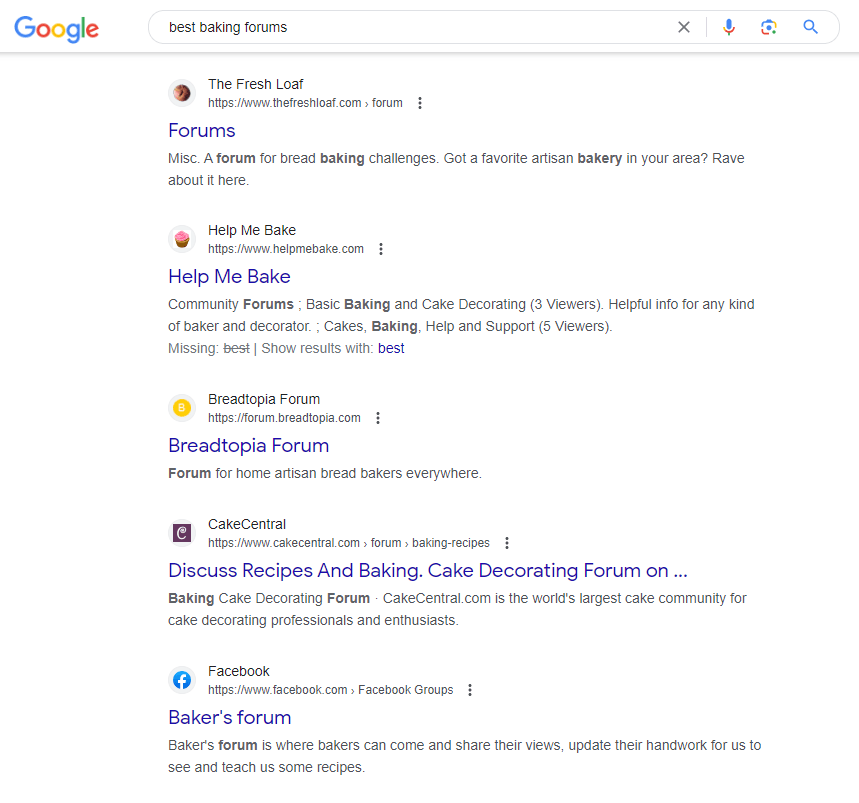Open 'Discuss Recipes And Baking' CakeCentral link

428,570
